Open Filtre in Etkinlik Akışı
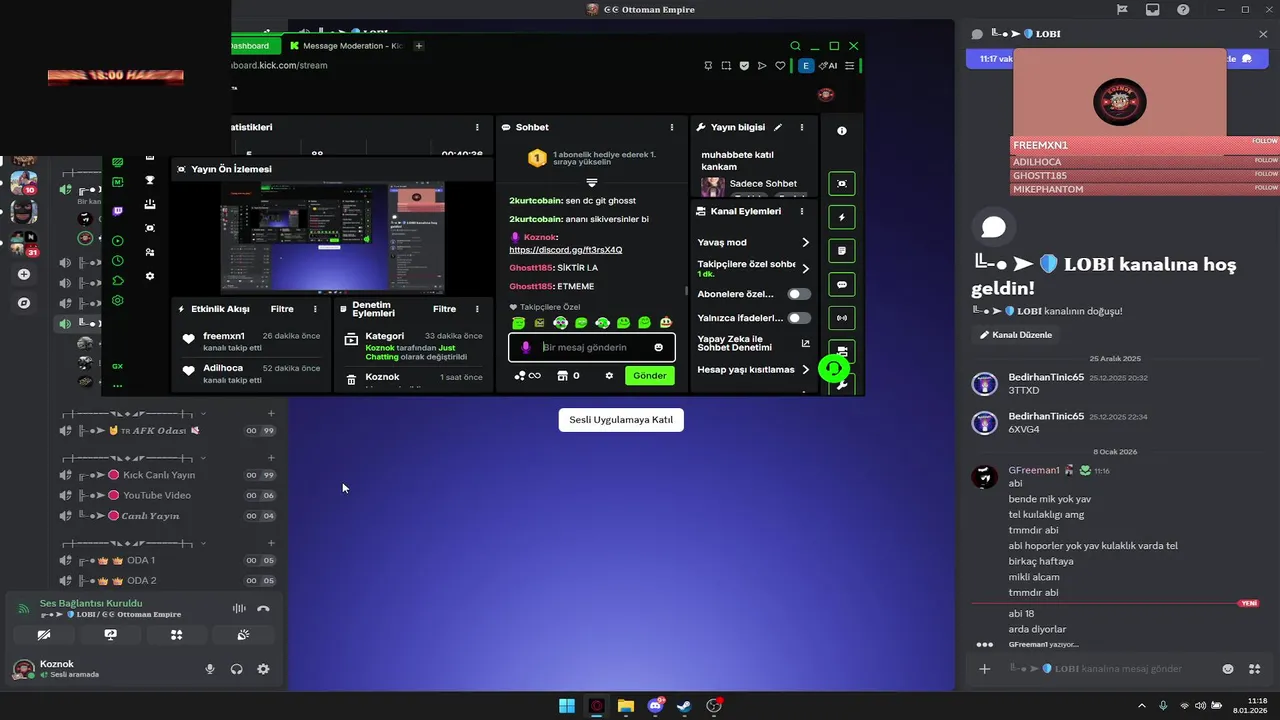 click(282, 309)
